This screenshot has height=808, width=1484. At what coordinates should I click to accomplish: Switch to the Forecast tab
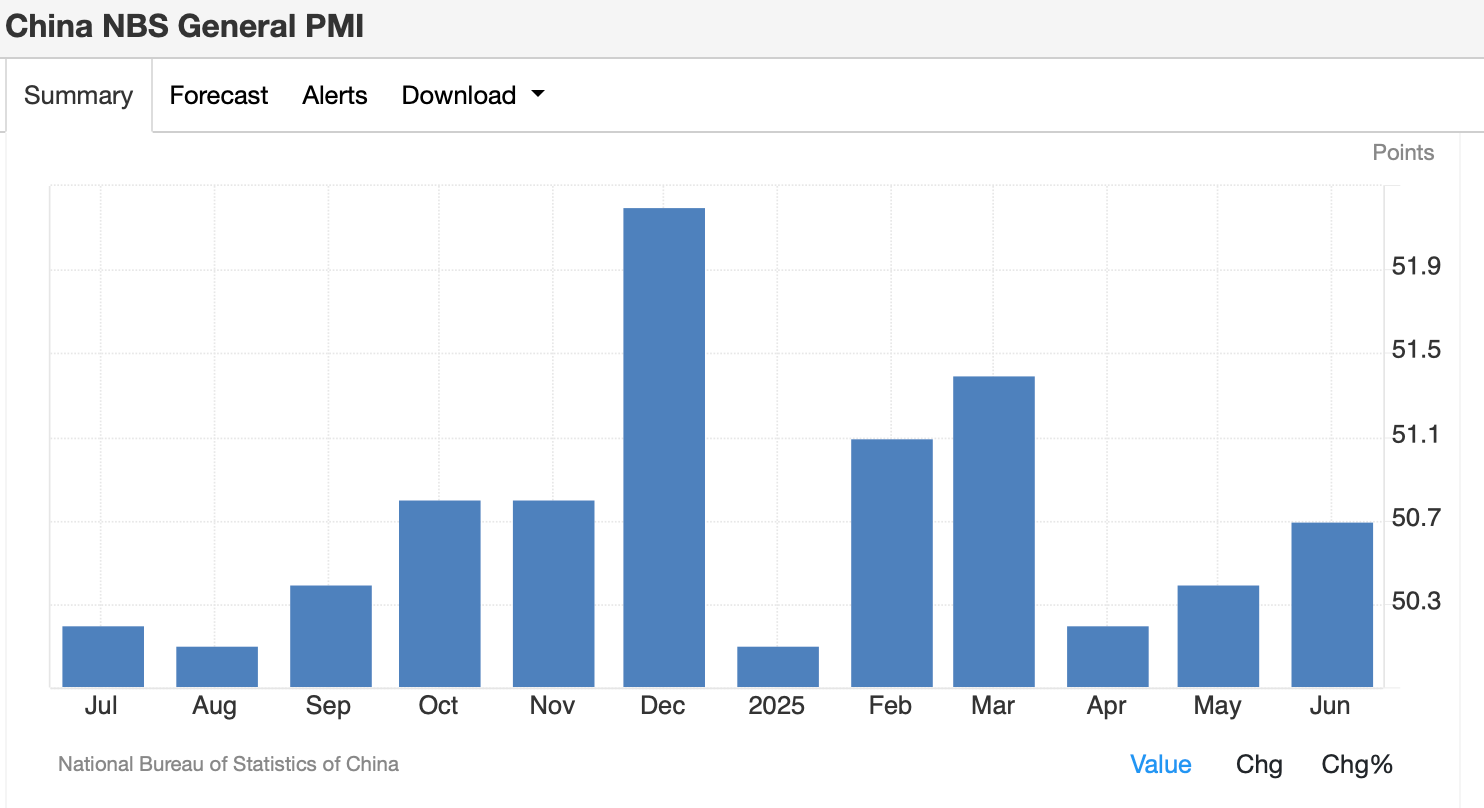219,96
